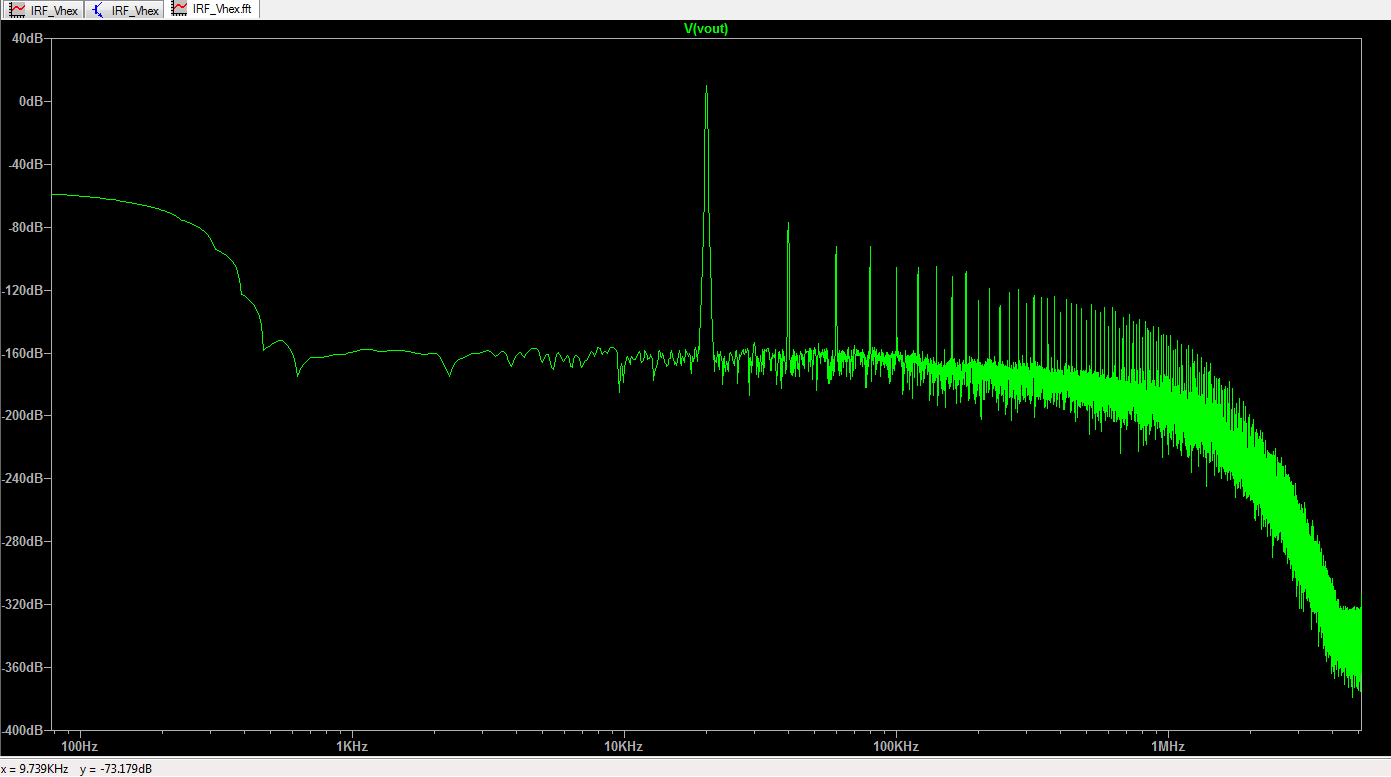Screen dimensions: 1391x777
Task: Click the 10KHz frequency axis label
Action: (x=623, y=747)
